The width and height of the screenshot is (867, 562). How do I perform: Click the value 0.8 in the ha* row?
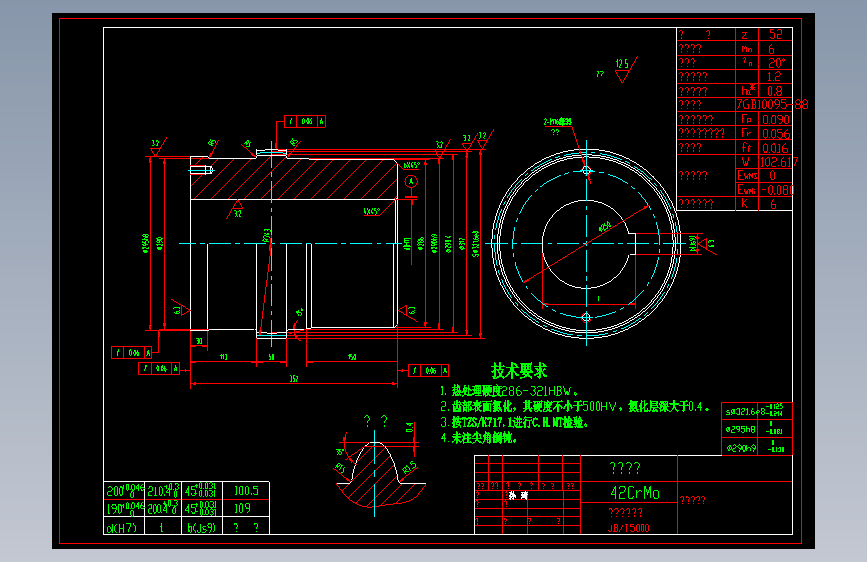click(775, 91)
